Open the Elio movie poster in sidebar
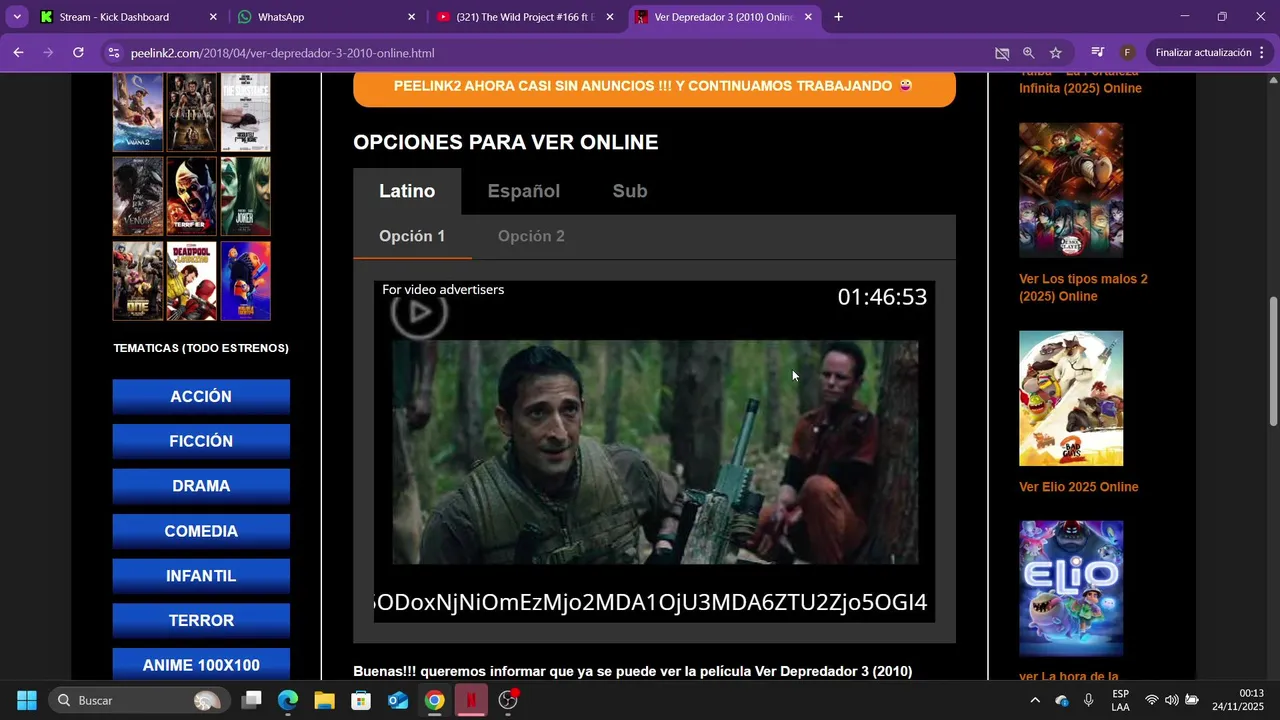1280x720 pixels. tap(1071, 588)
